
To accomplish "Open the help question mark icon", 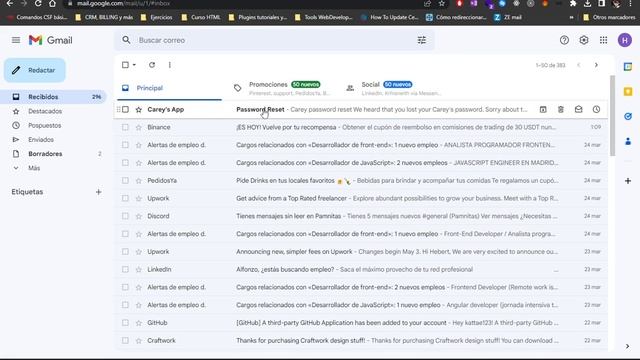I will pos(564,40).
